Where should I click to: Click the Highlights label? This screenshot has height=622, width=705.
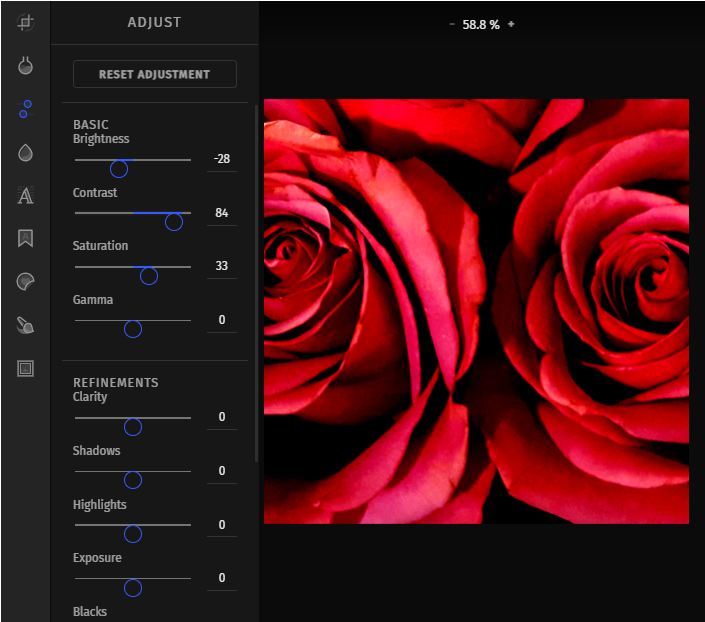[100, 505]
